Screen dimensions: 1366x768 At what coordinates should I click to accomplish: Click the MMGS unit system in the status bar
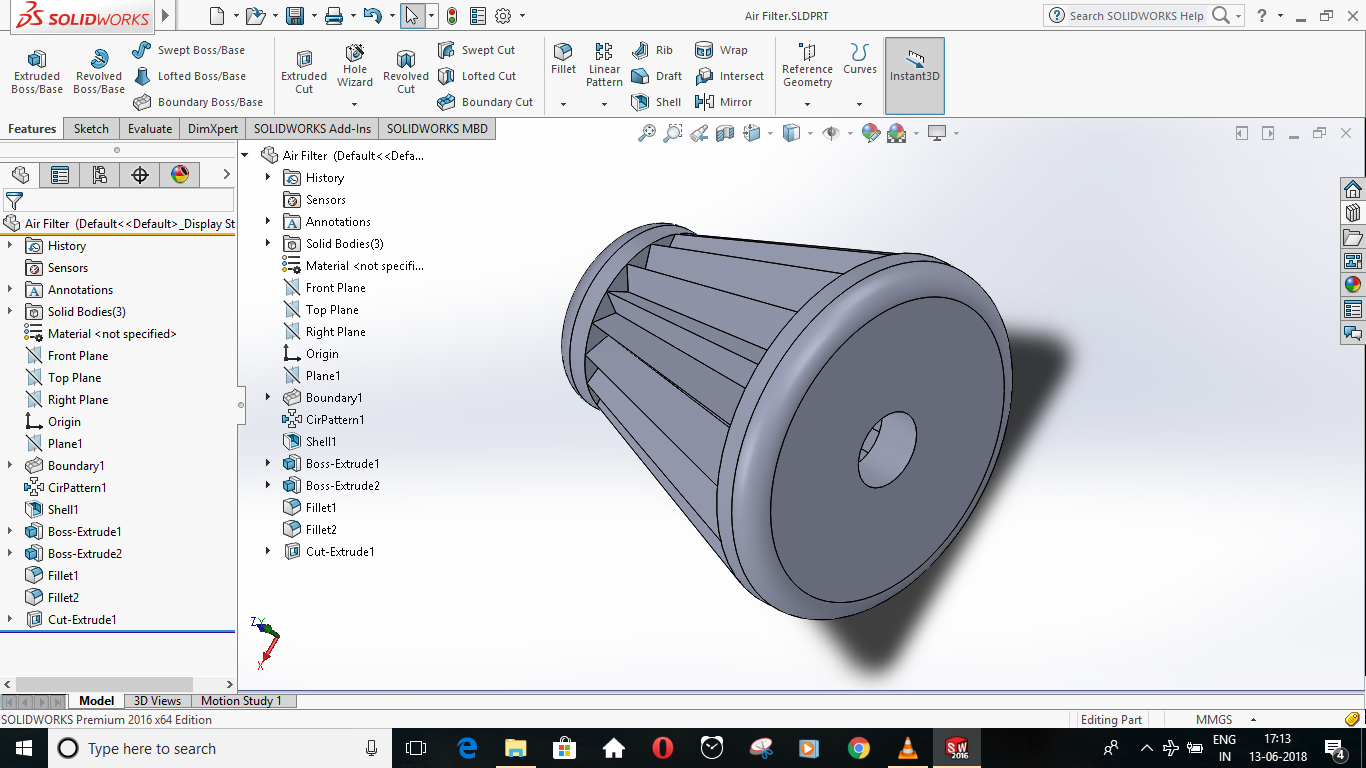click(x=1212, y=719)
